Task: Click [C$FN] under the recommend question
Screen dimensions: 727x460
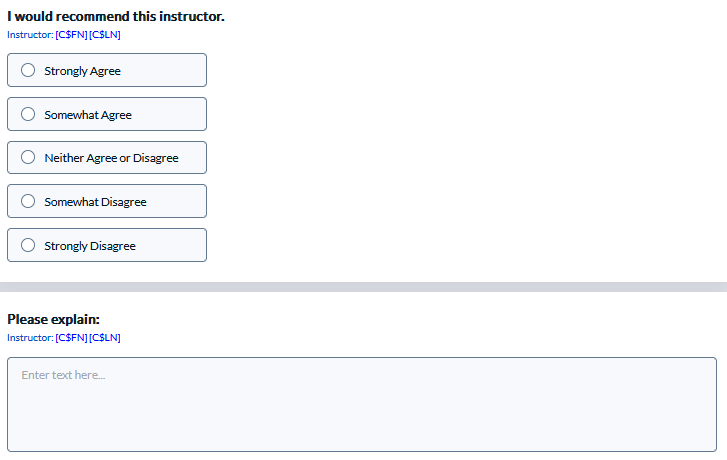Action: tap(71, 35)
